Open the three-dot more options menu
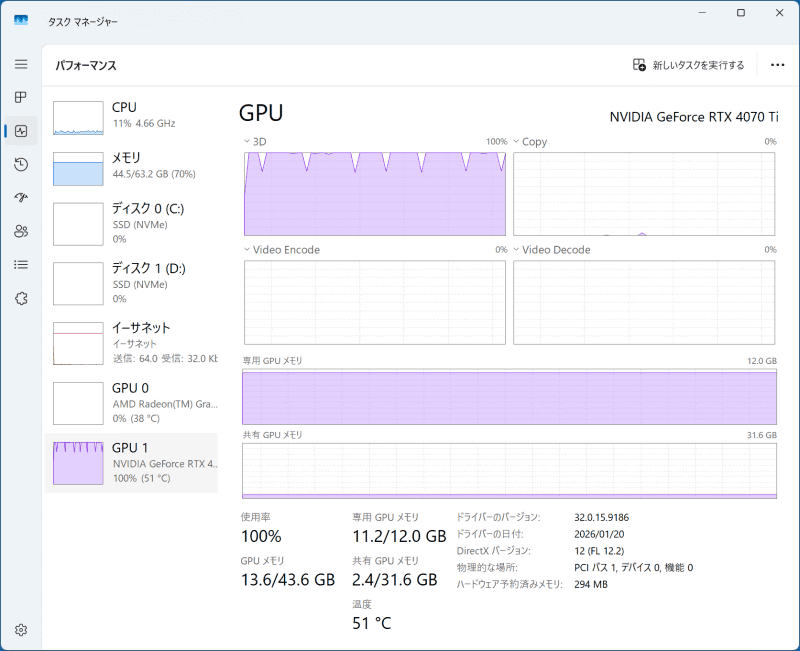 [777, 65]
